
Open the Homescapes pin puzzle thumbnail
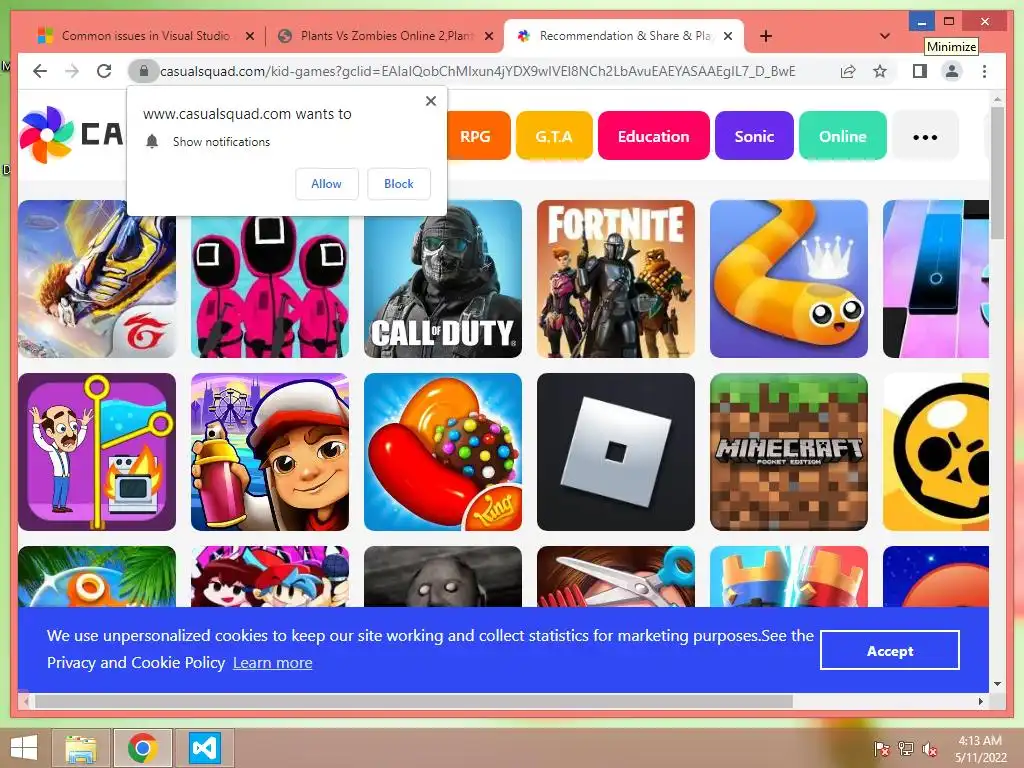tap(97, 452)
